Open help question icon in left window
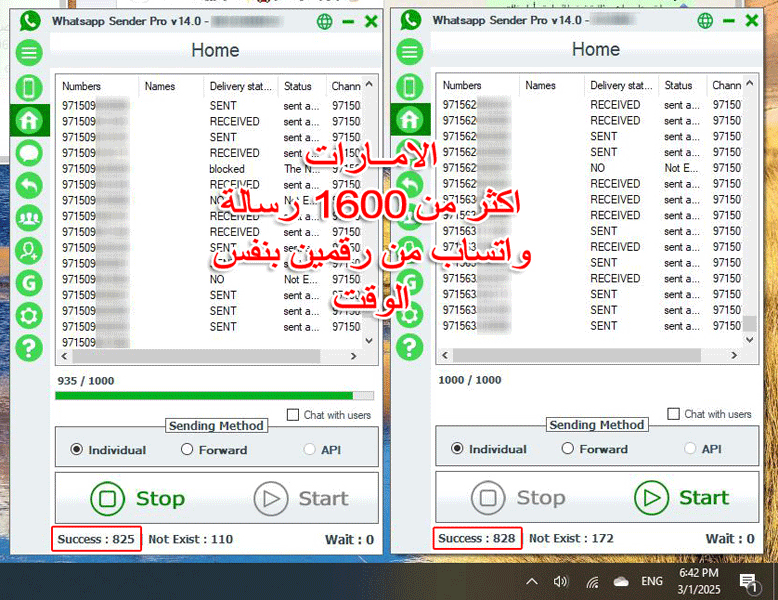This screenshot has height=600, width=778. click(x=29, y=348)
